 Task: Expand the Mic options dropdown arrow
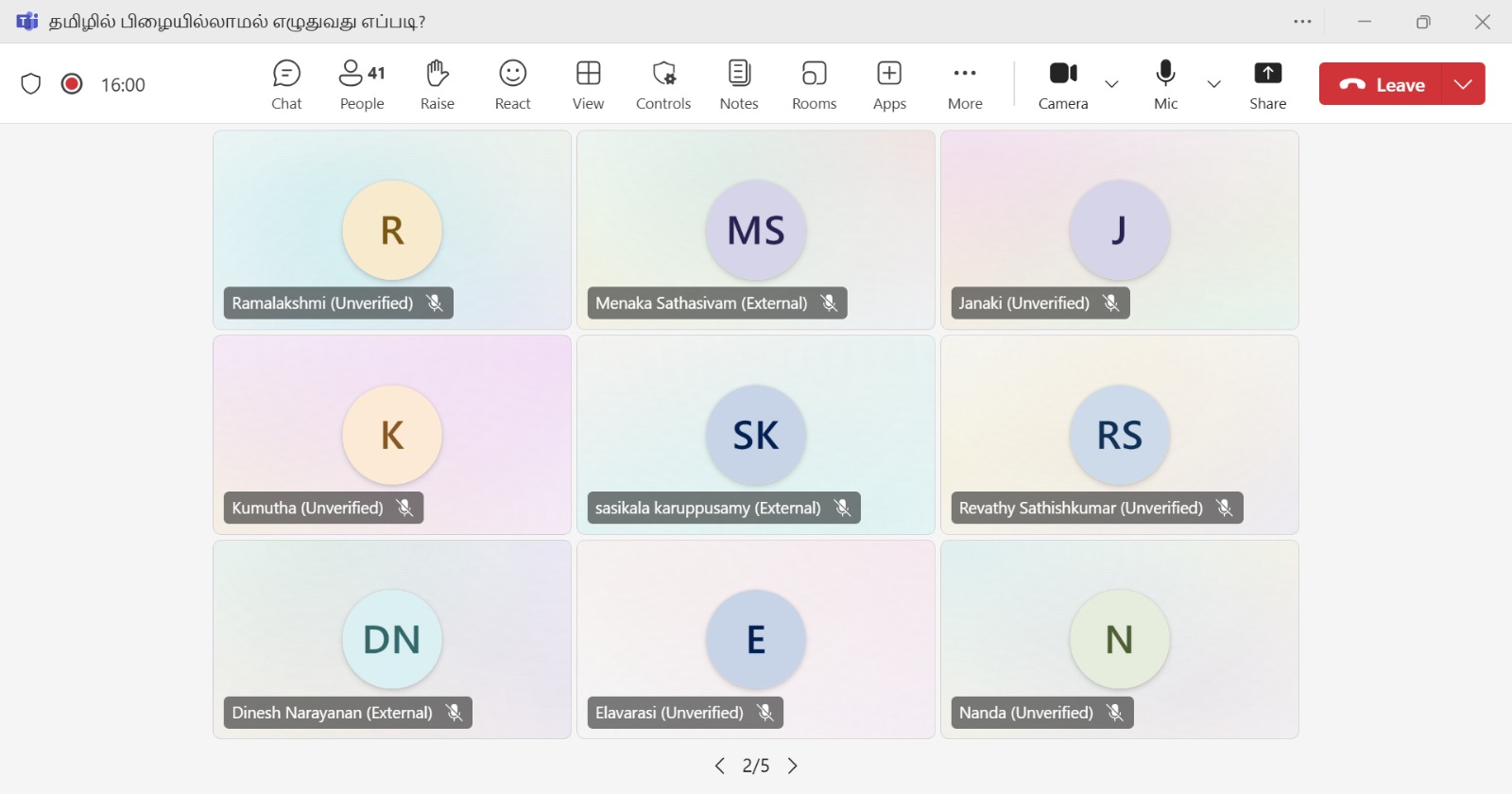[1214, 84]
